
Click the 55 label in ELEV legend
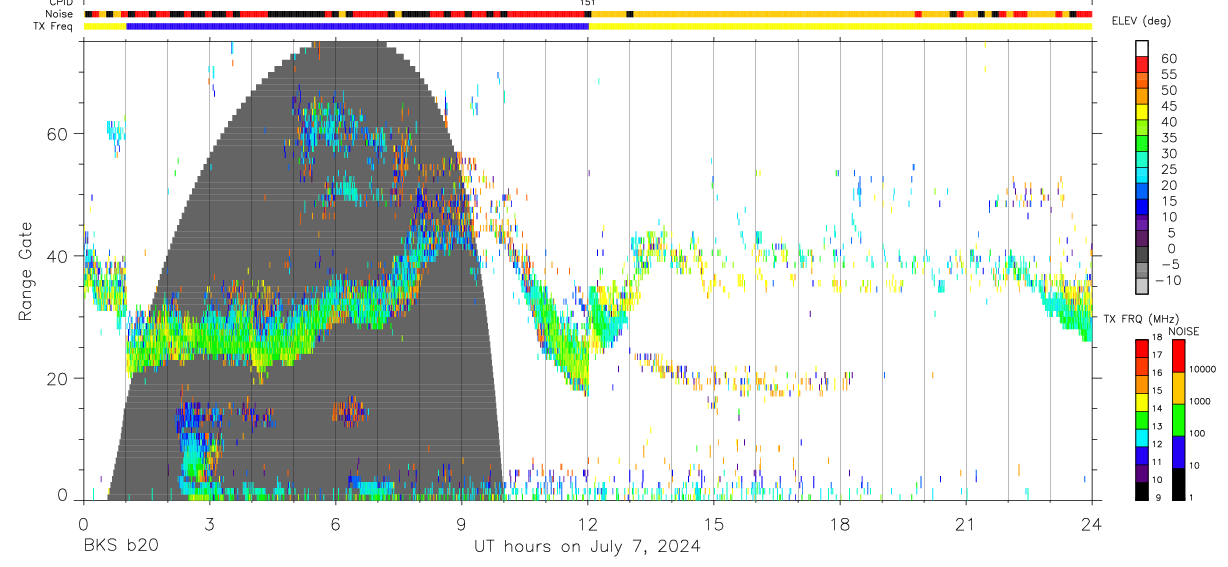[x=1168, y=74]
